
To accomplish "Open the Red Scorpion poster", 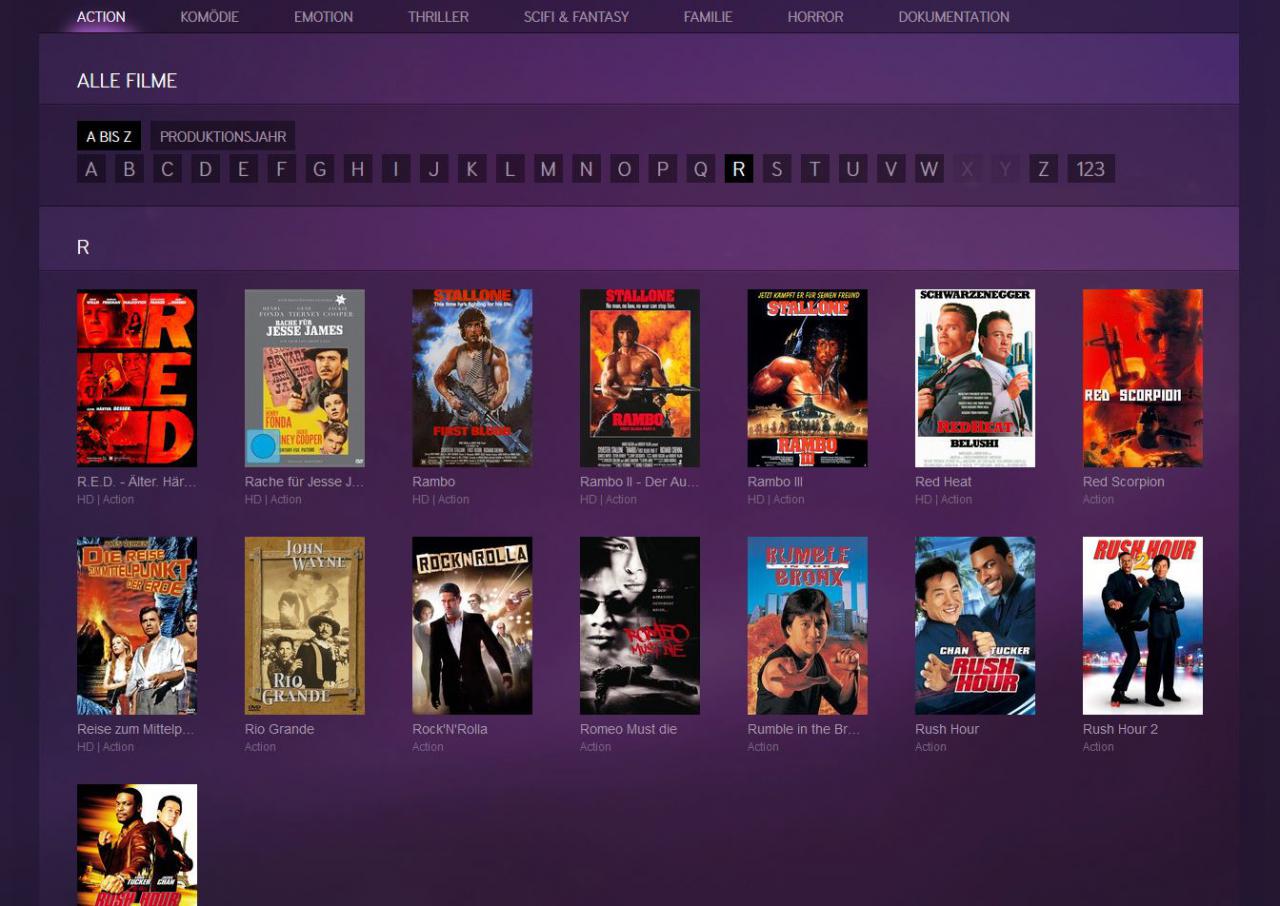I will click(1143, 378).
